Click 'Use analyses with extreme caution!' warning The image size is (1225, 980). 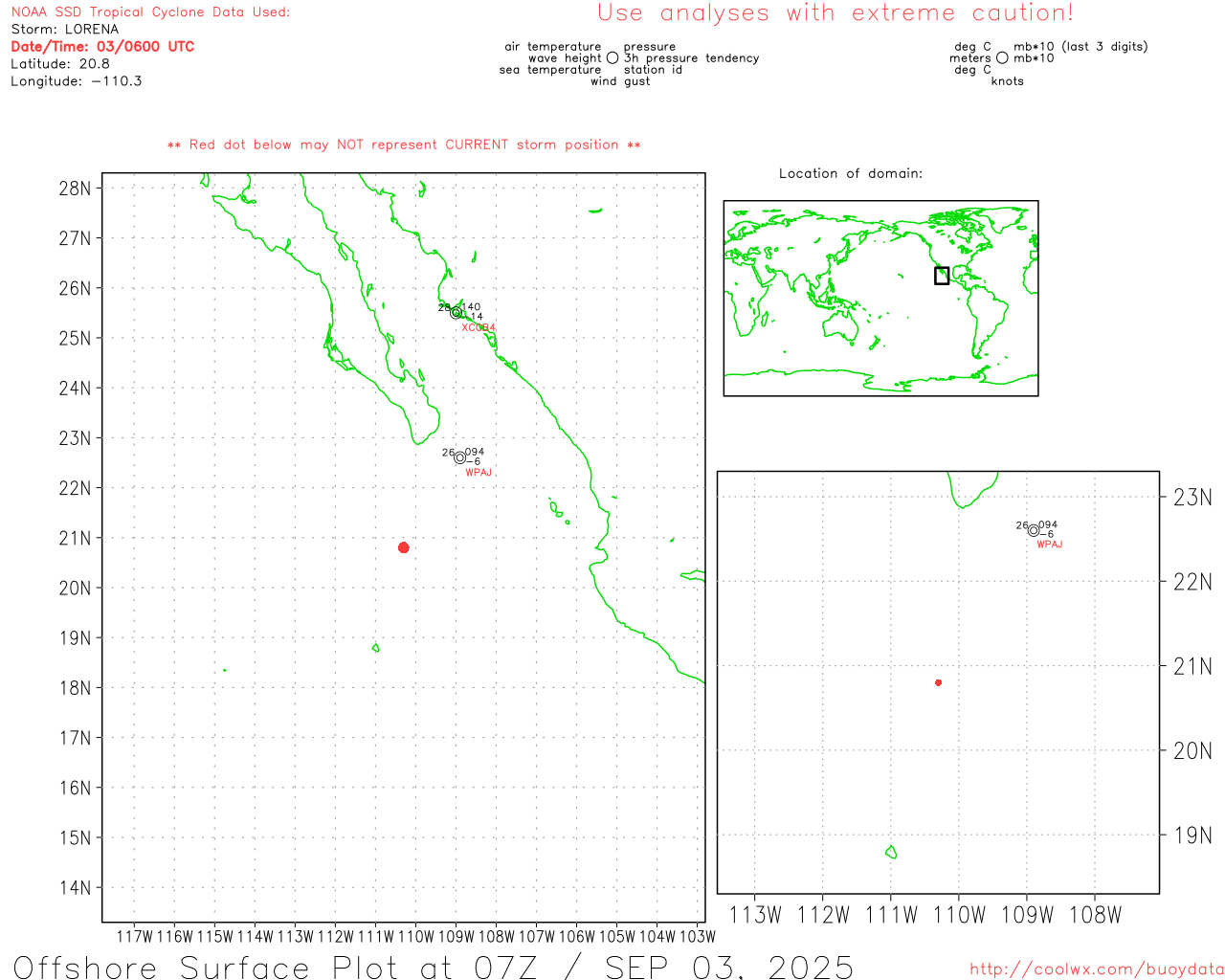pos(835,13)
